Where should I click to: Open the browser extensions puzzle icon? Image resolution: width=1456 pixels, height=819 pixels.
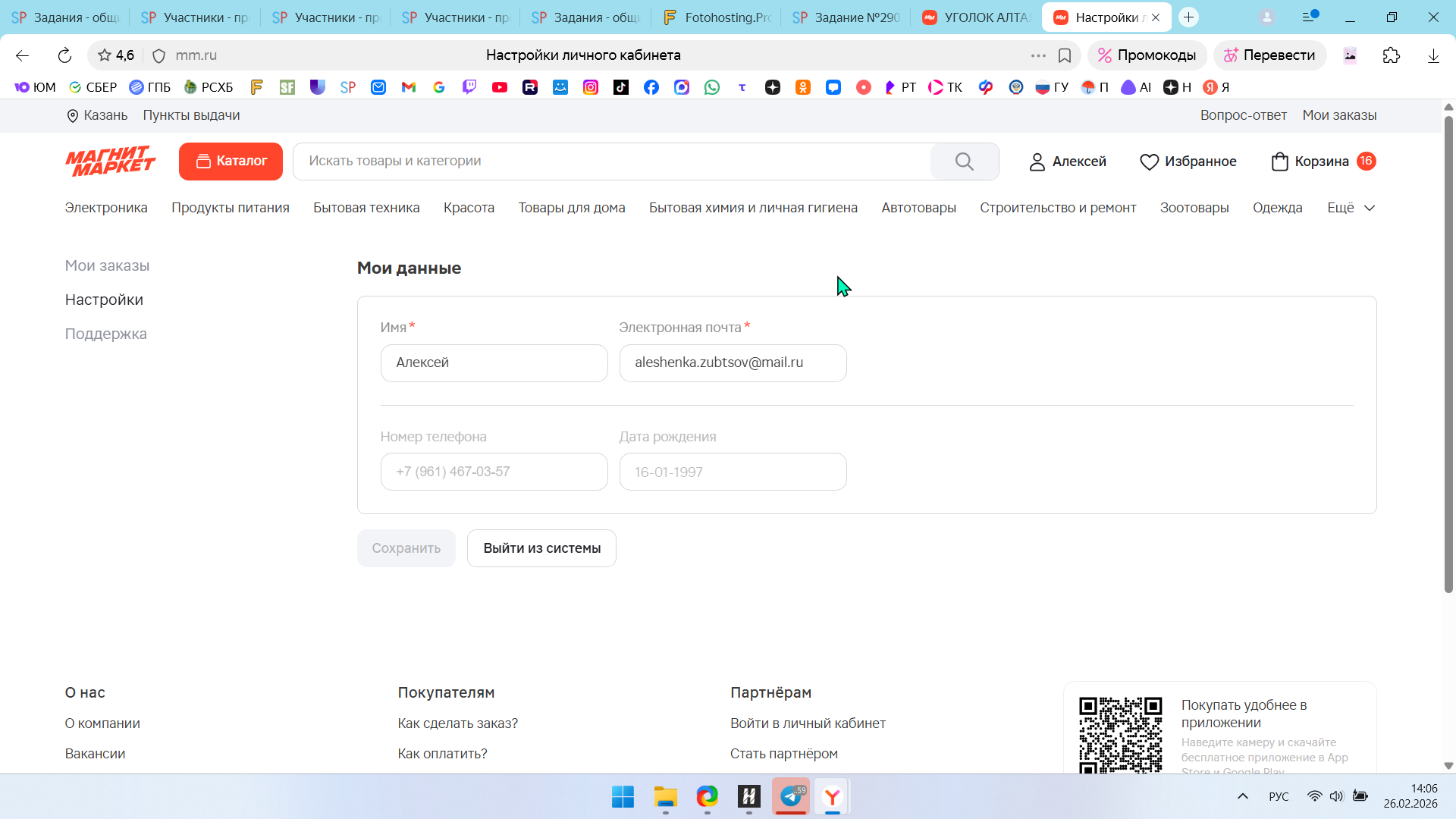click(x=1391, y=55)
